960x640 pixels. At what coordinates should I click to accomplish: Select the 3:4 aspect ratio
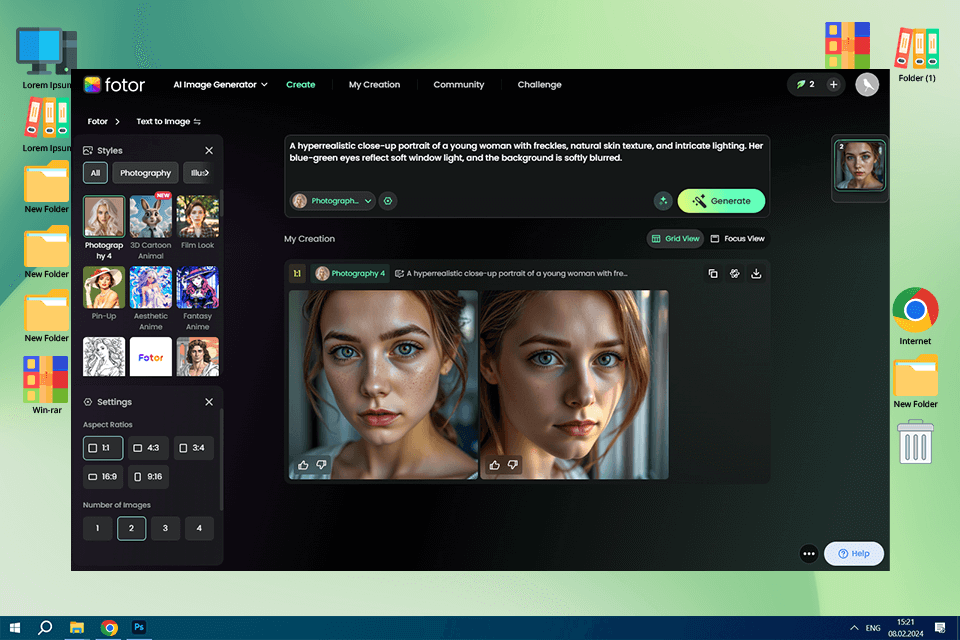193,448
